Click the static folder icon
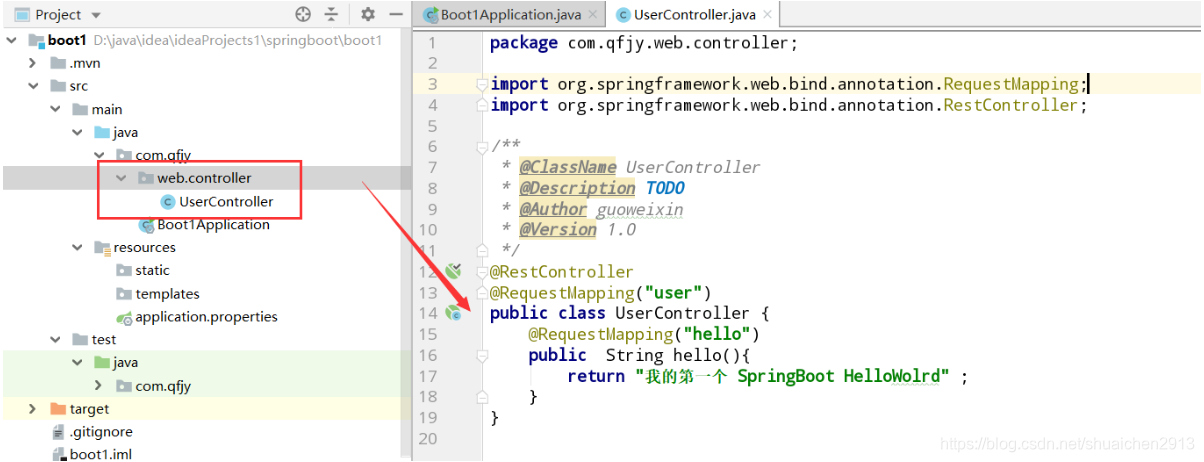This screenshot has height=462, width=1204. [124, 270]
